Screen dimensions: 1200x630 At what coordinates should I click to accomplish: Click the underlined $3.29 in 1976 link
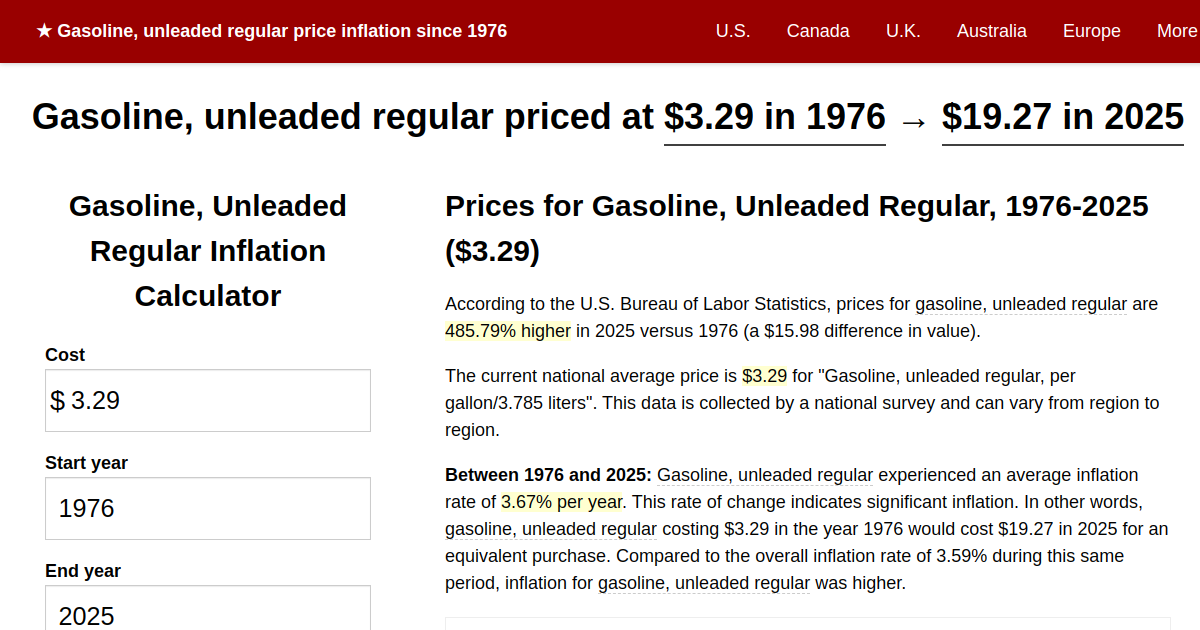(774, 117)
